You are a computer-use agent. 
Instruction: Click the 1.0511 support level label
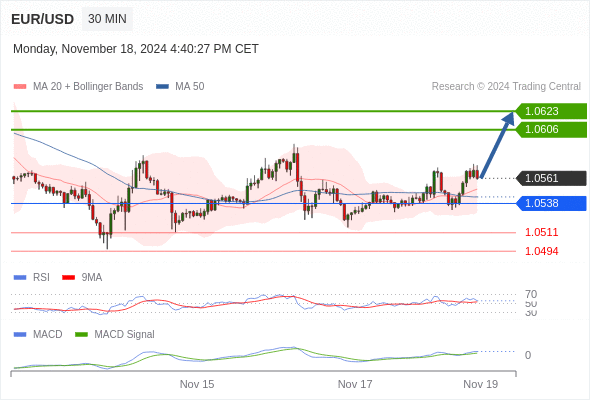click(541, 232)
